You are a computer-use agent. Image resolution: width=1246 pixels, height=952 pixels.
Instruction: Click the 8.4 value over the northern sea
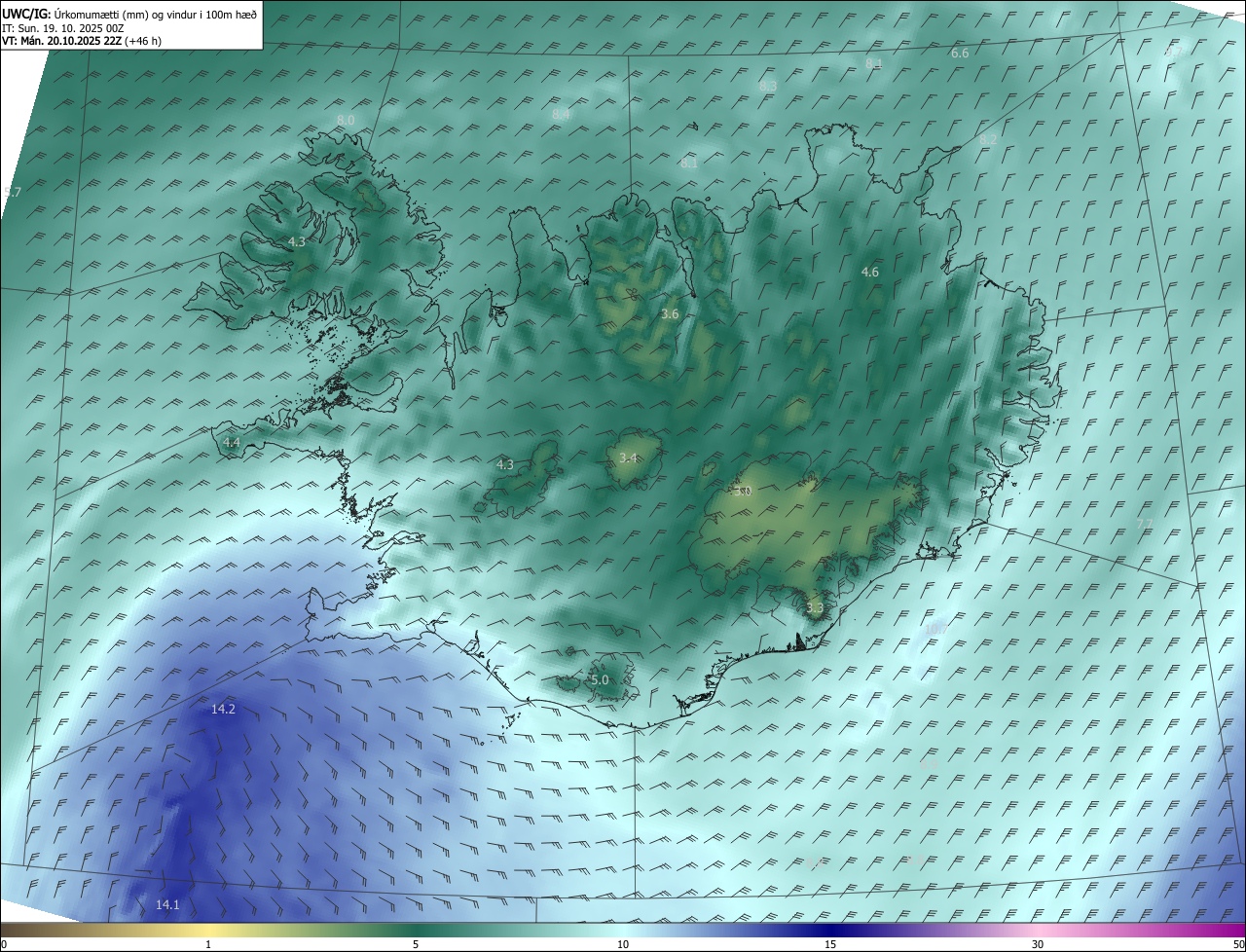(561, 115)
